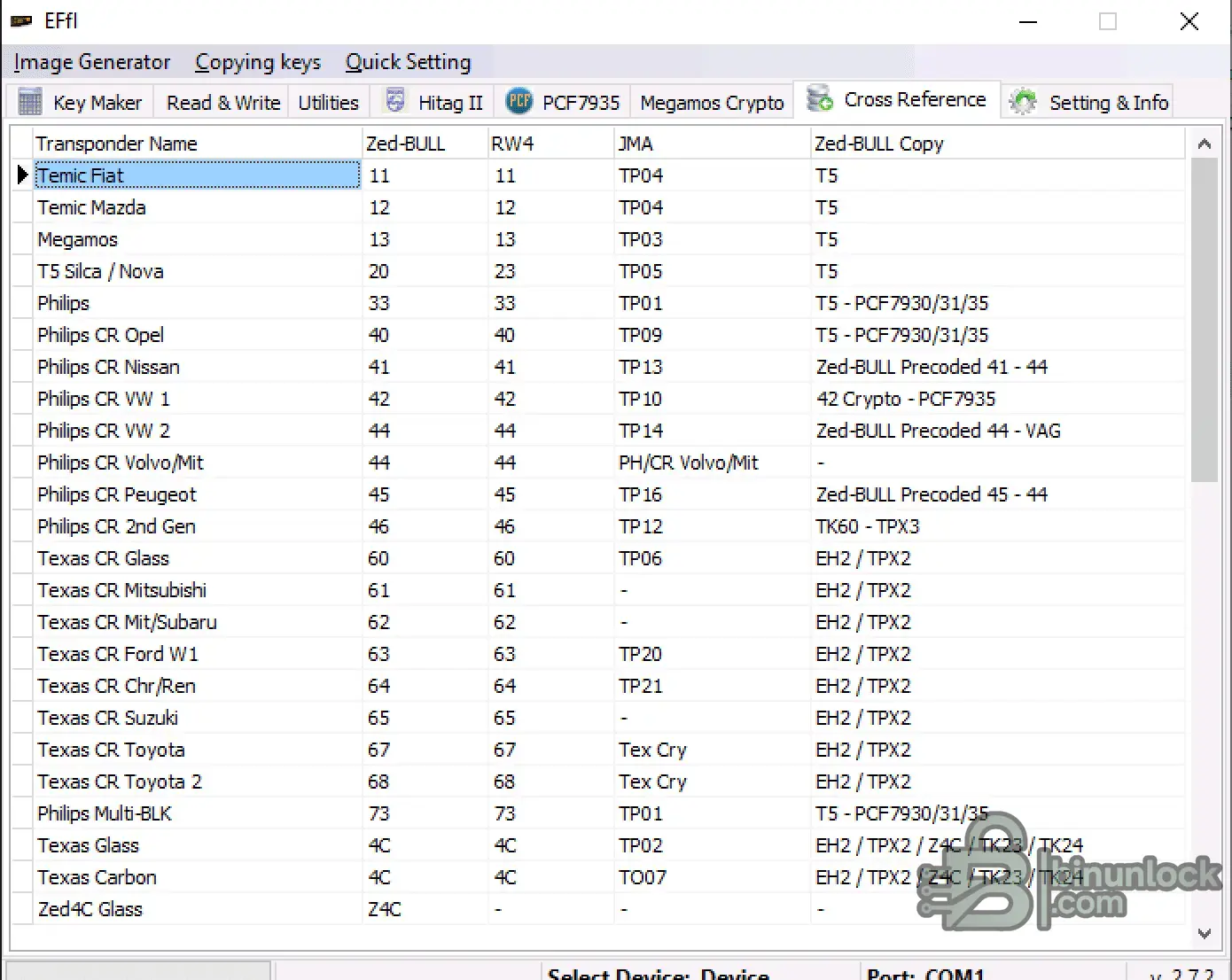The height and width of the screenshot is (980, 1232).
Task: Click the 'Zed-BULL Precoded 44 - VAG' cell
Action: (x=998, y=431)
